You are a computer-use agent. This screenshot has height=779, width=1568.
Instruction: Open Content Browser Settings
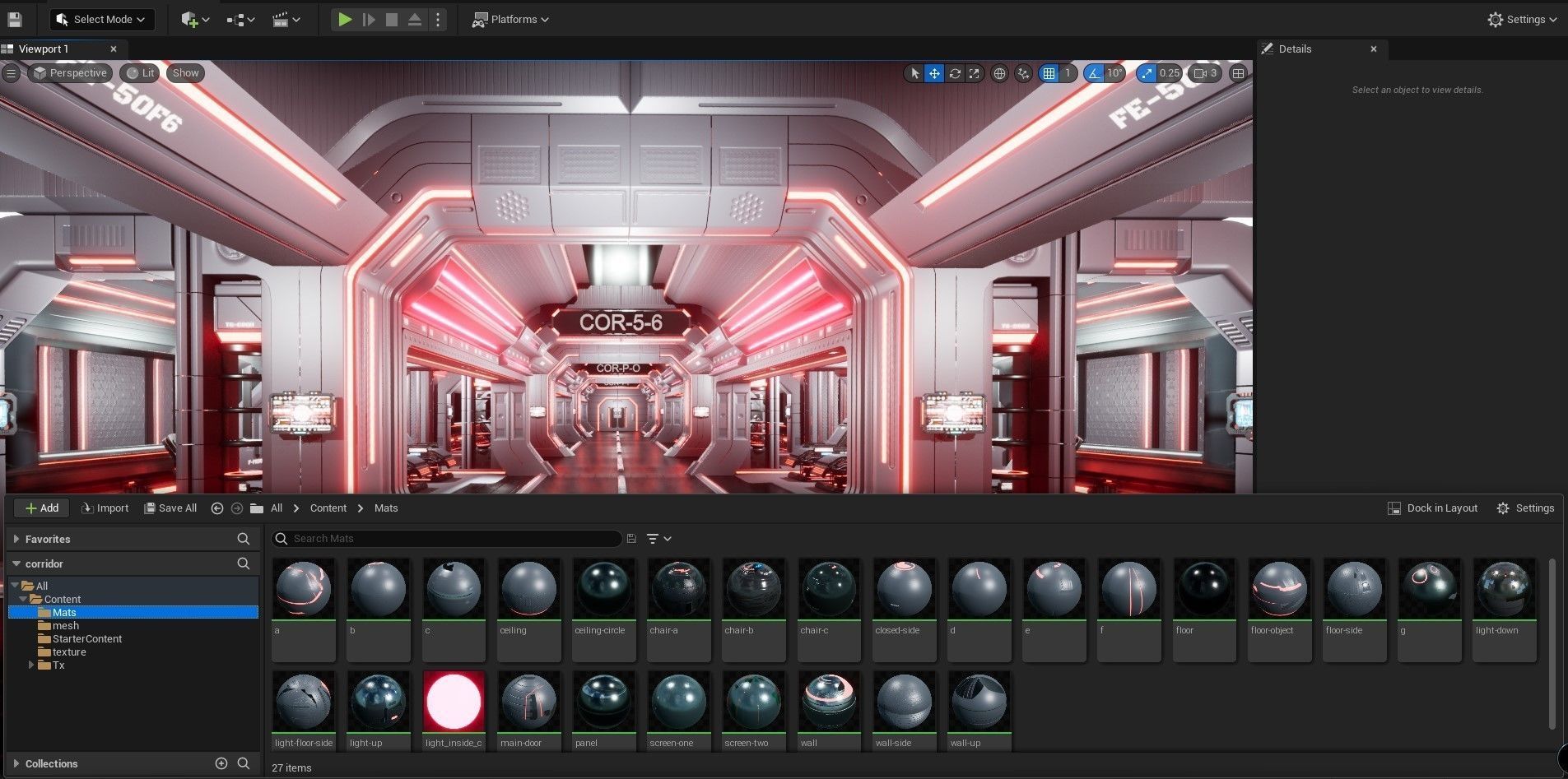point(1525,508)
